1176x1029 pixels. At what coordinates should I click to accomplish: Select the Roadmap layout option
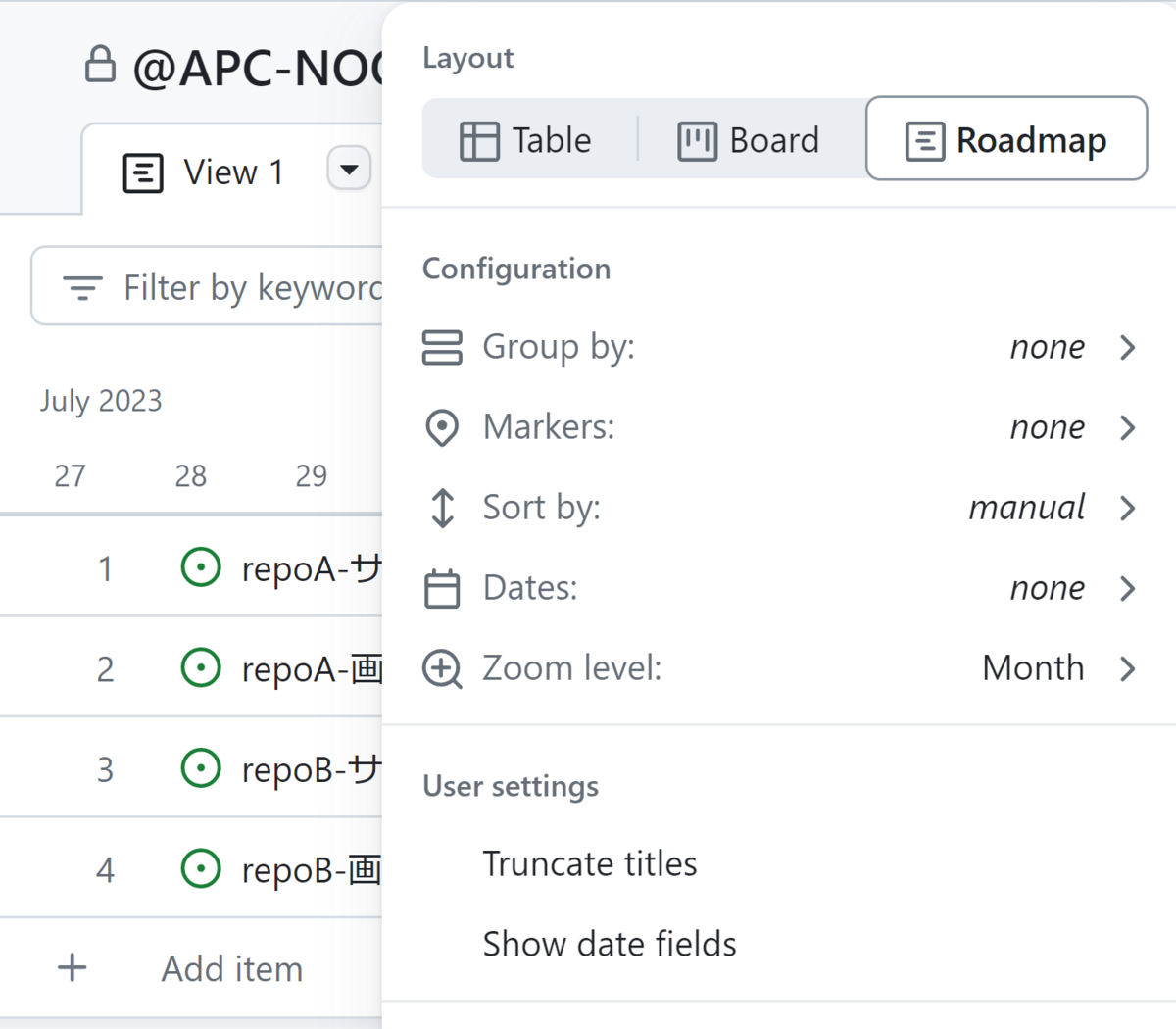coord(1006,139)
